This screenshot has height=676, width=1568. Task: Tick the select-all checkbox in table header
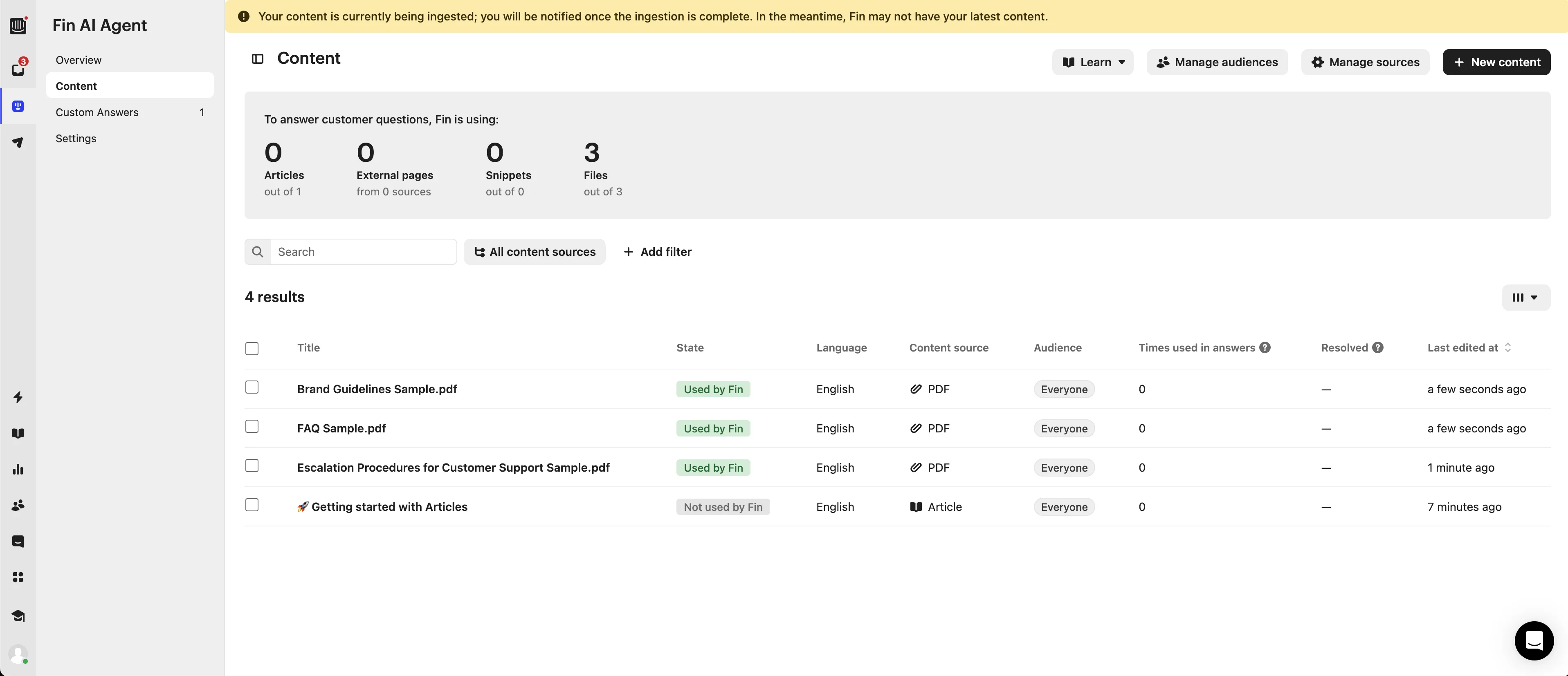click(252, 349)
